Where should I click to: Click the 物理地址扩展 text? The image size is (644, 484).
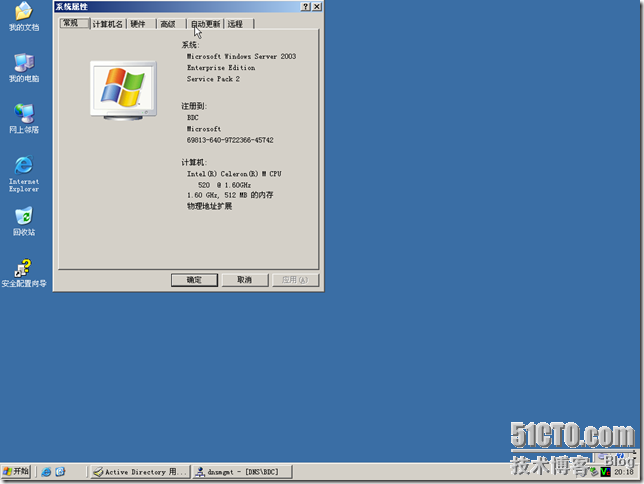click(x=209, y=206)
